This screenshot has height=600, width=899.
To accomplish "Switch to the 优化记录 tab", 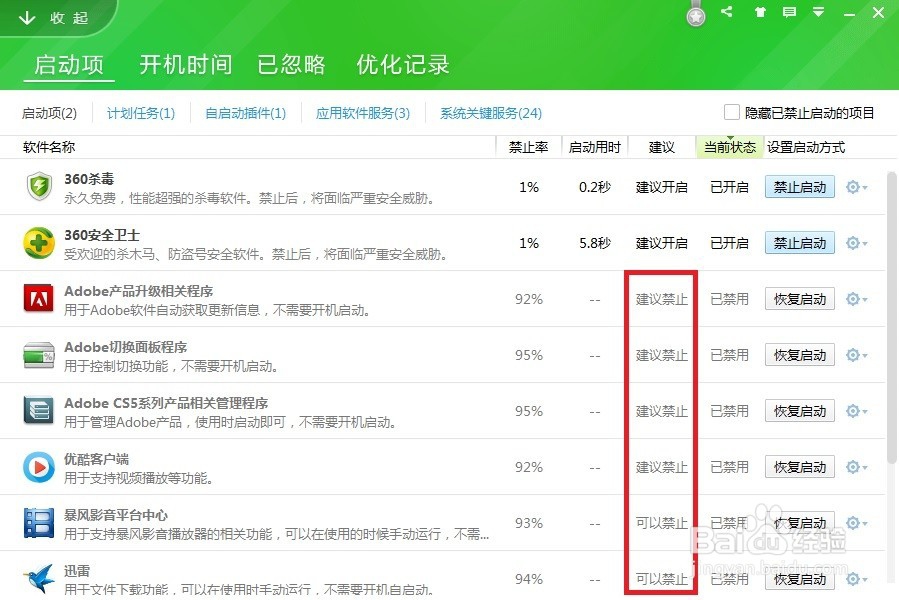I will point(401,64).
